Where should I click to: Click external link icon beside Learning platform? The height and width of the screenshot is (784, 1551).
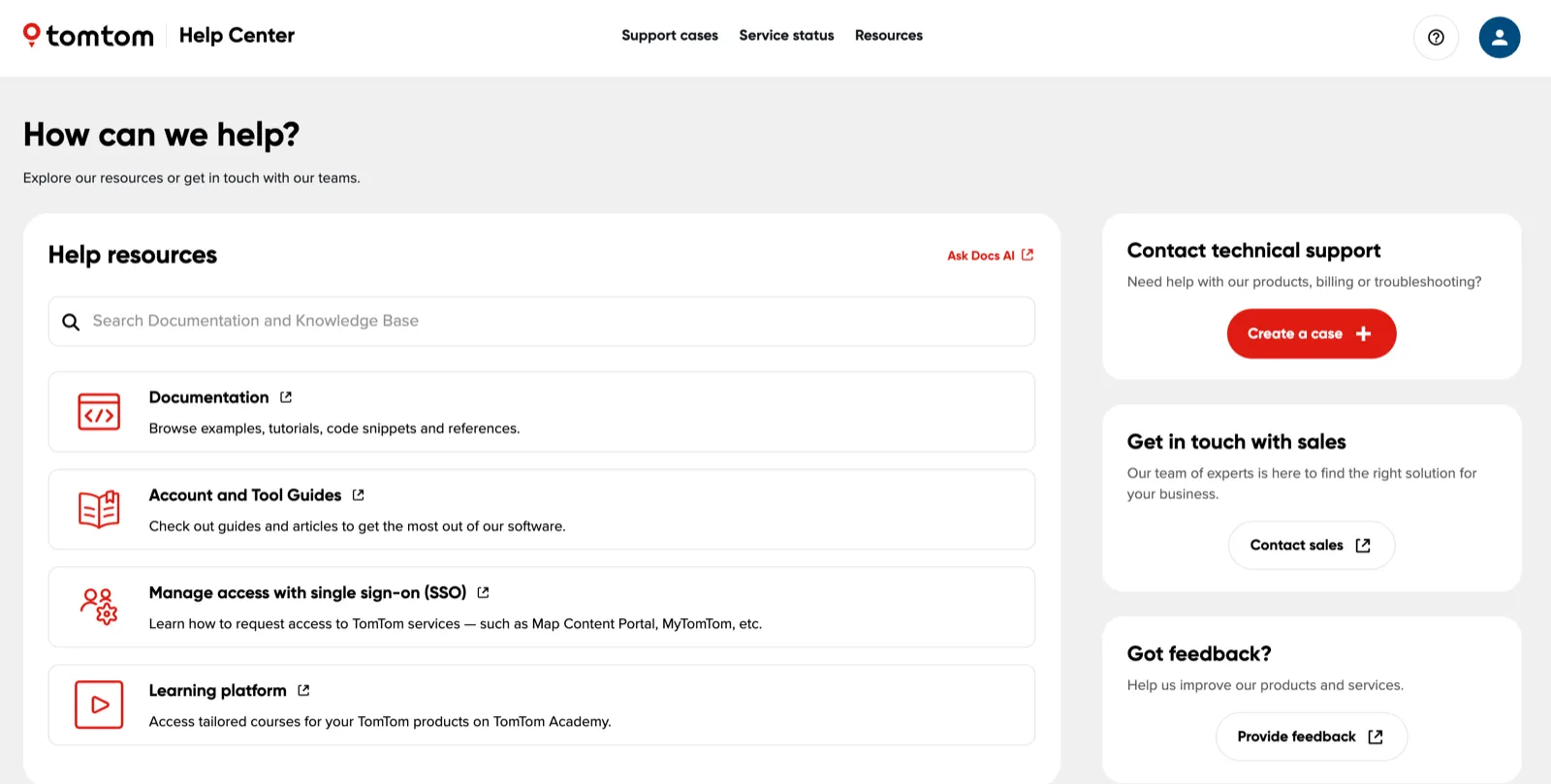click(303, 691)
